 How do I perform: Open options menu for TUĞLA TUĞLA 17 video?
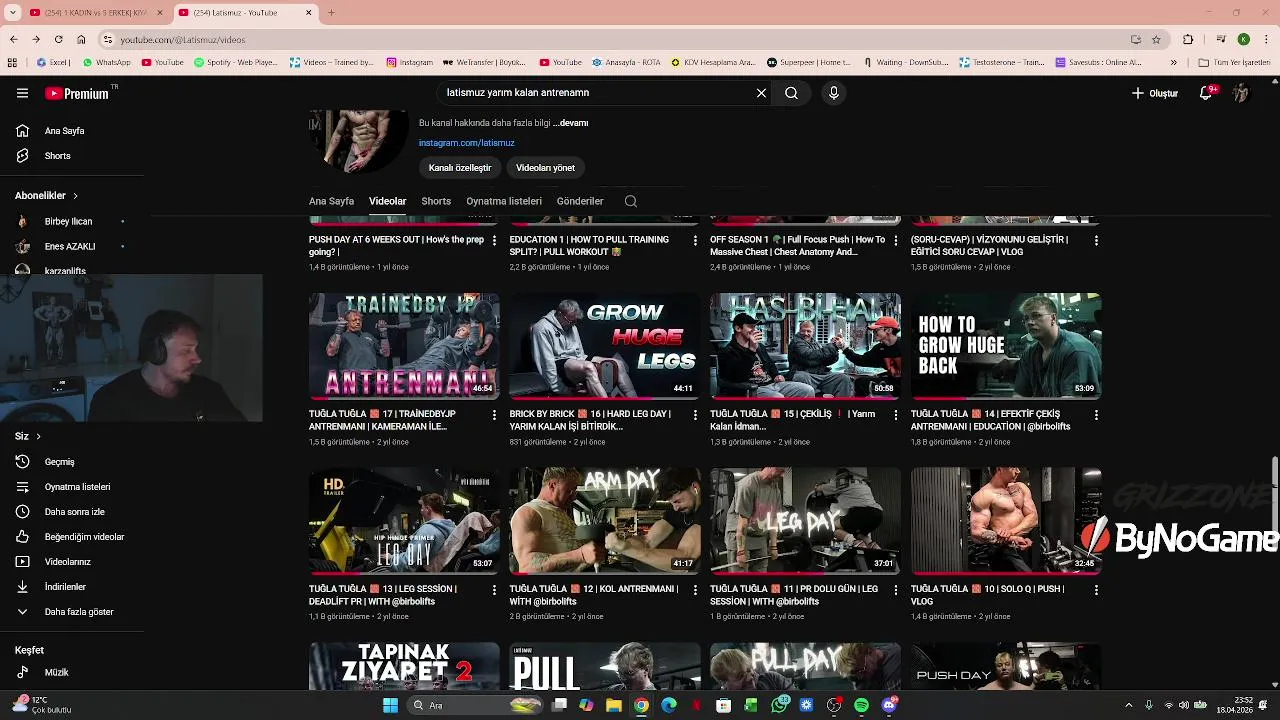point(494,415)
